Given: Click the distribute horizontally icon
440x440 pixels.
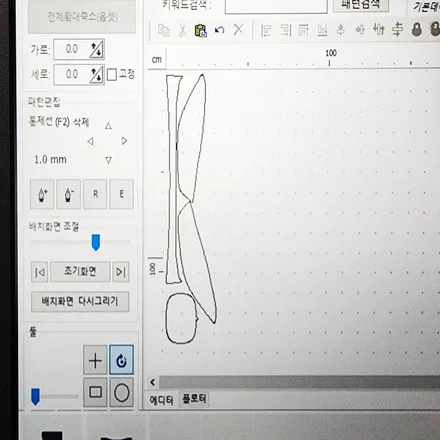Looking at the screenshot, I should tap(379, 30).
